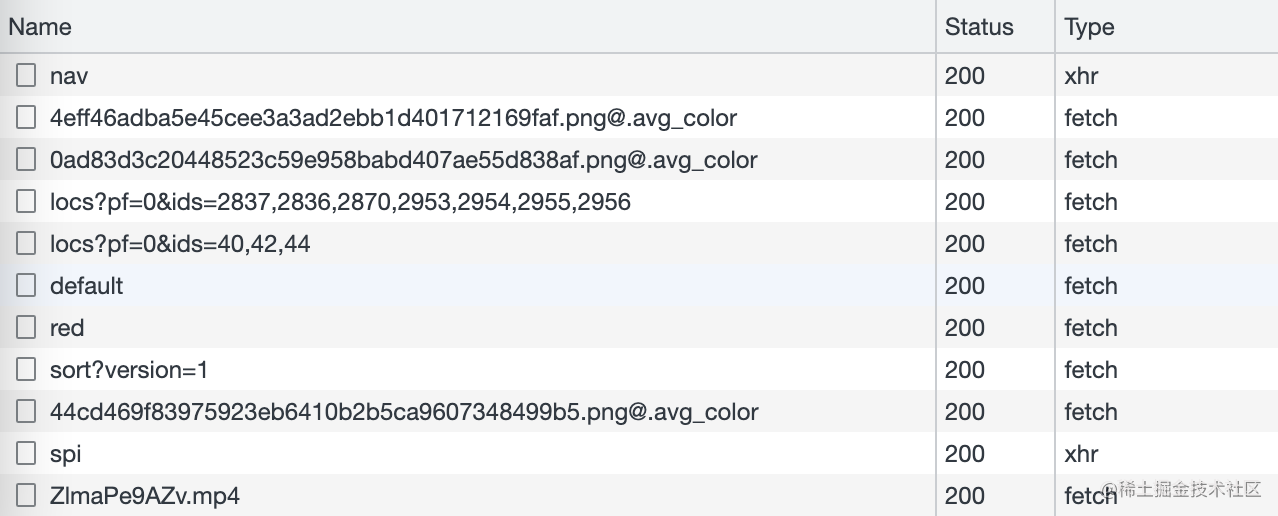Mark the ZlmaPe9AZv.mp4 row checkbox
1278x516 pixels.
(26, 495)
